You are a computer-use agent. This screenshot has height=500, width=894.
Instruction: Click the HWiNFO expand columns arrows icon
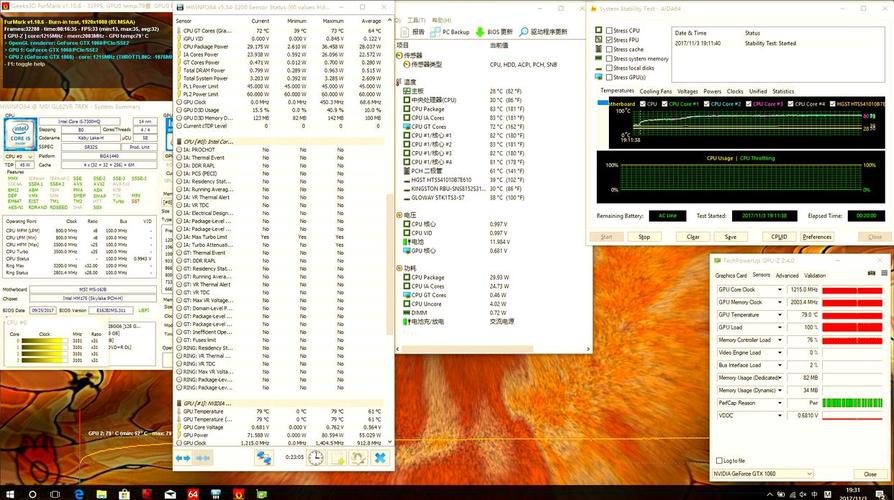tap(182, 458)
